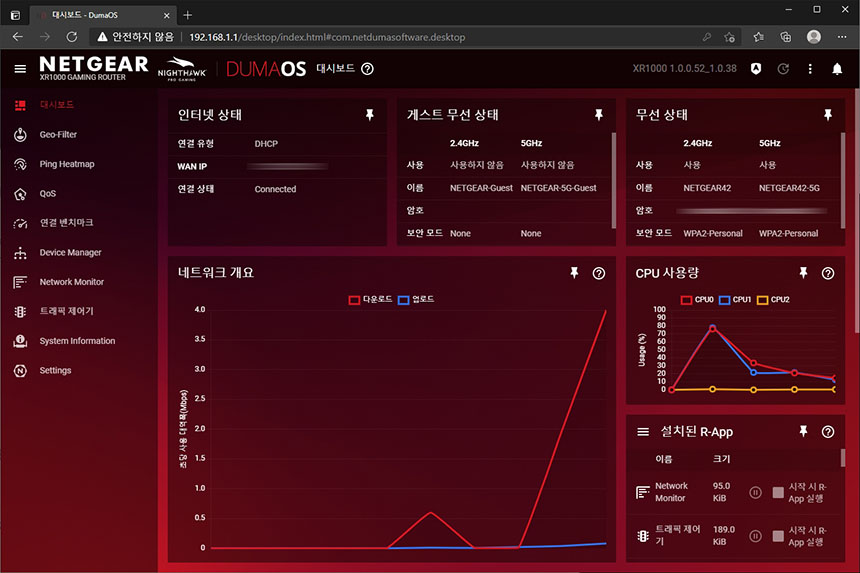Screen dimensions: 860x573
Task: Open help for 네트워크 개요 panel
Action: [x=599, y=273]
